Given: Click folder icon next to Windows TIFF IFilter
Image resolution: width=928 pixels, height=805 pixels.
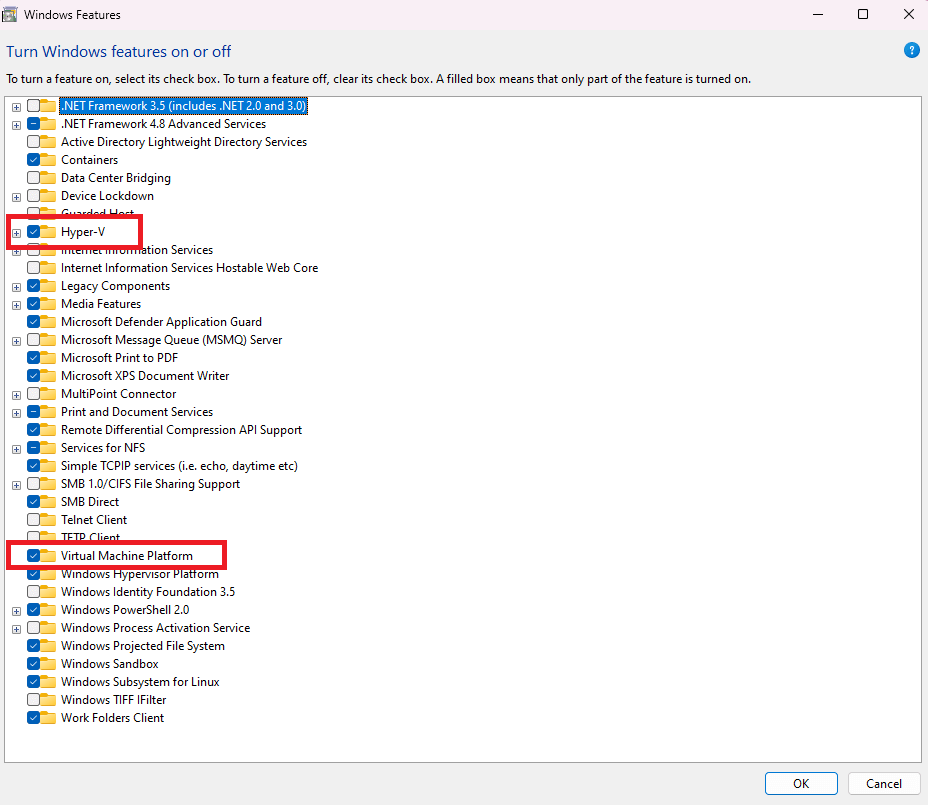Looking at the screenshot, I should (49, 700).
